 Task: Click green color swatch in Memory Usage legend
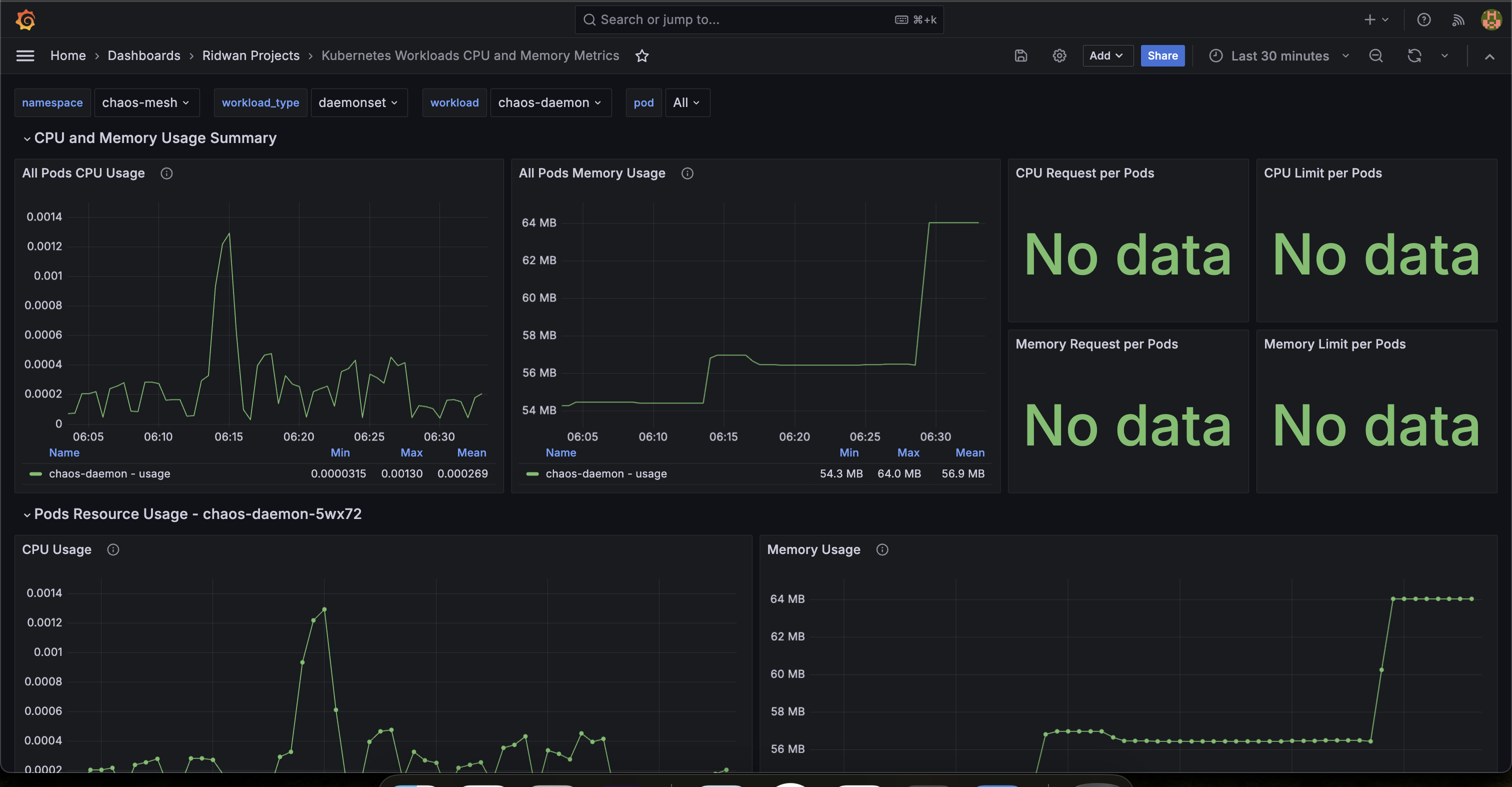click(x=532, y=473)
